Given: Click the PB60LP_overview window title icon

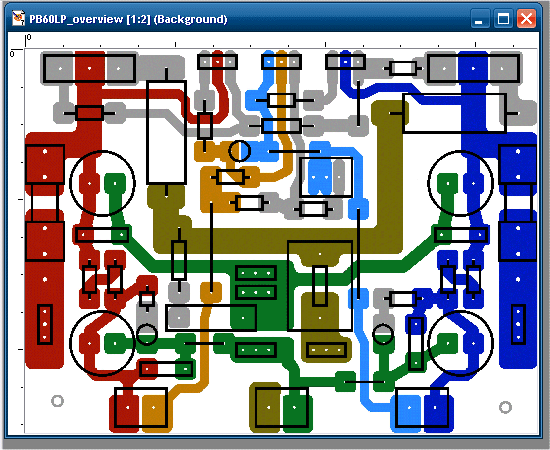Looking at the screenshot, I should pos(18,18).
